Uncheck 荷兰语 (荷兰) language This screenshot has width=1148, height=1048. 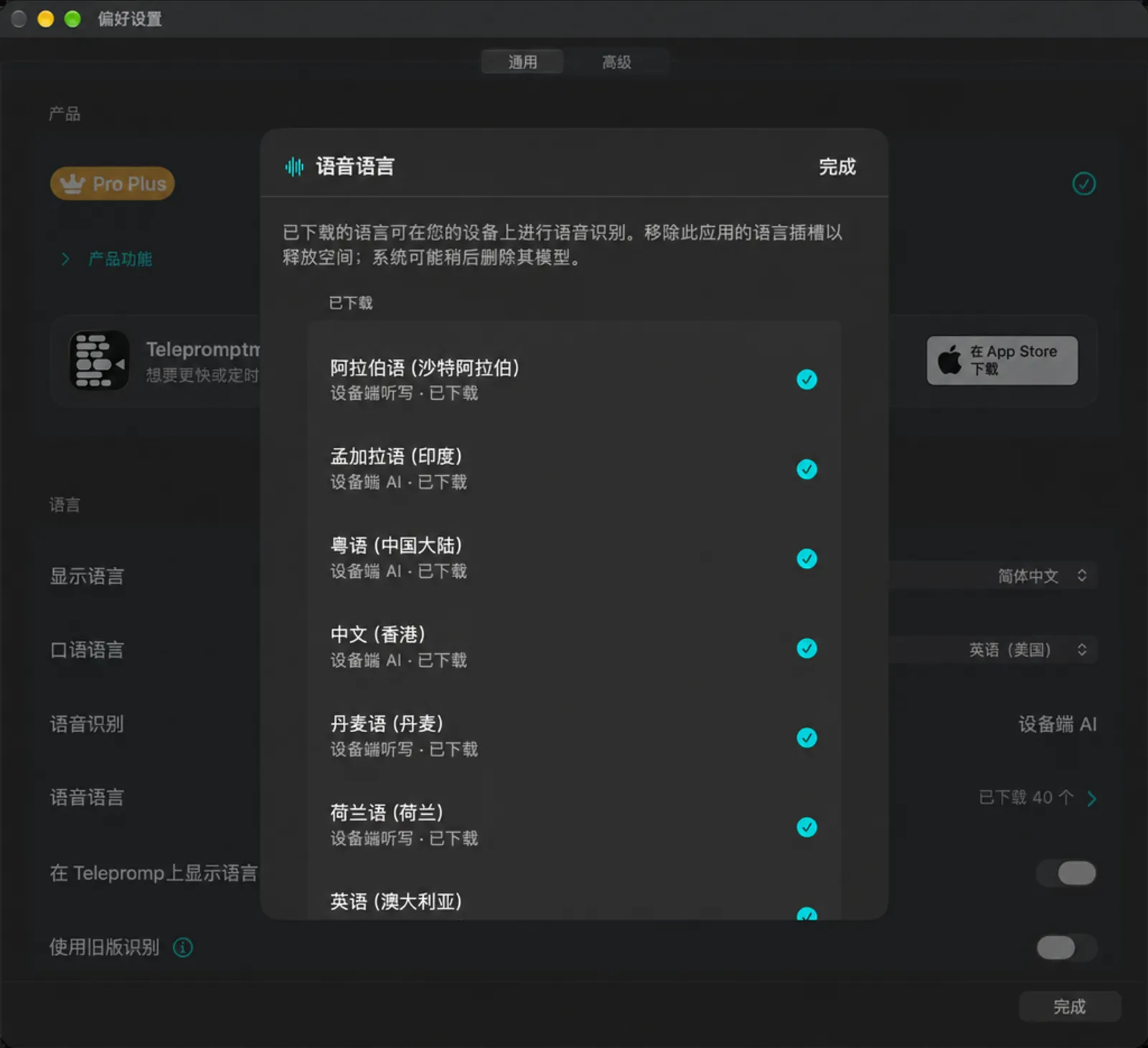coord(807,827)
